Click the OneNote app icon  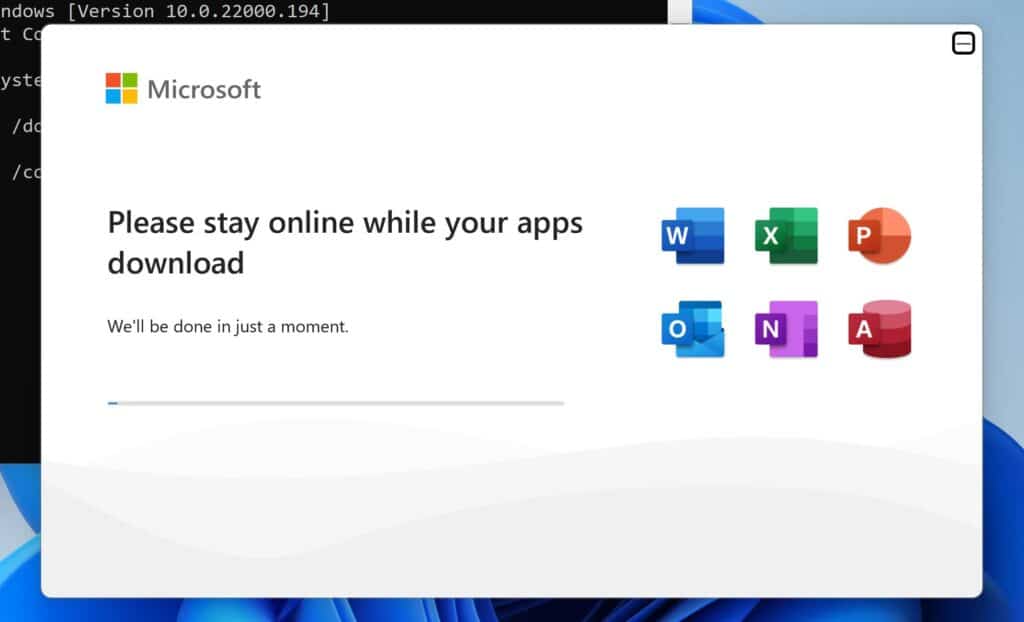click(x=786, y=329)
